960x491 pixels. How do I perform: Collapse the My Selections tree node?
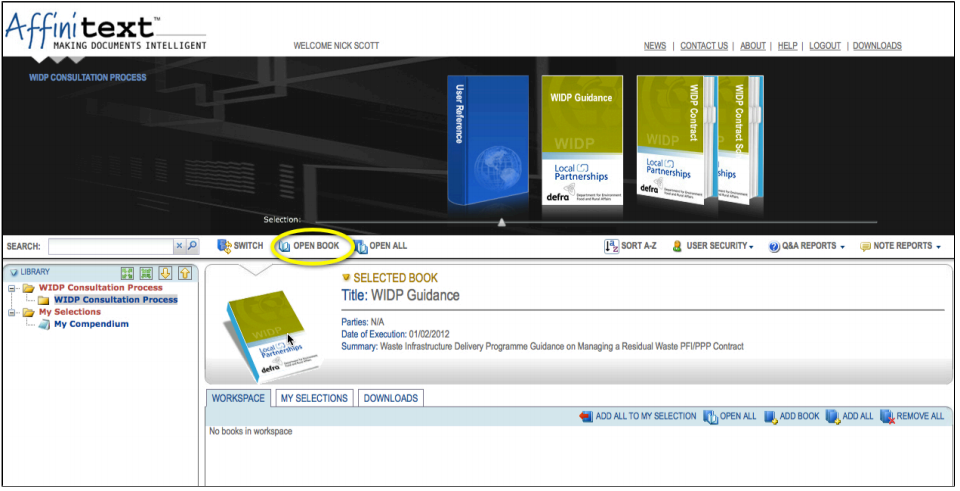tap(11, 312)
